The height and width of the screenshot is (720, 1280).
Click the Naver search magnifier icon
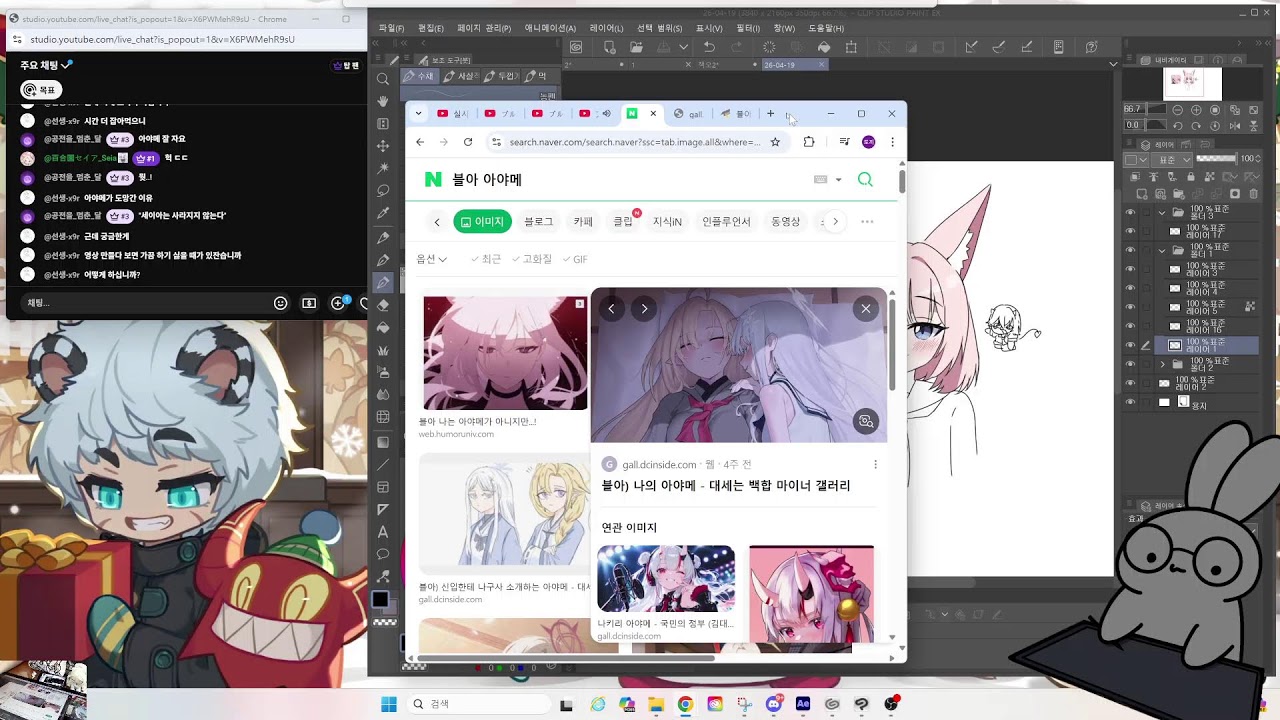(x=865, y=180)
